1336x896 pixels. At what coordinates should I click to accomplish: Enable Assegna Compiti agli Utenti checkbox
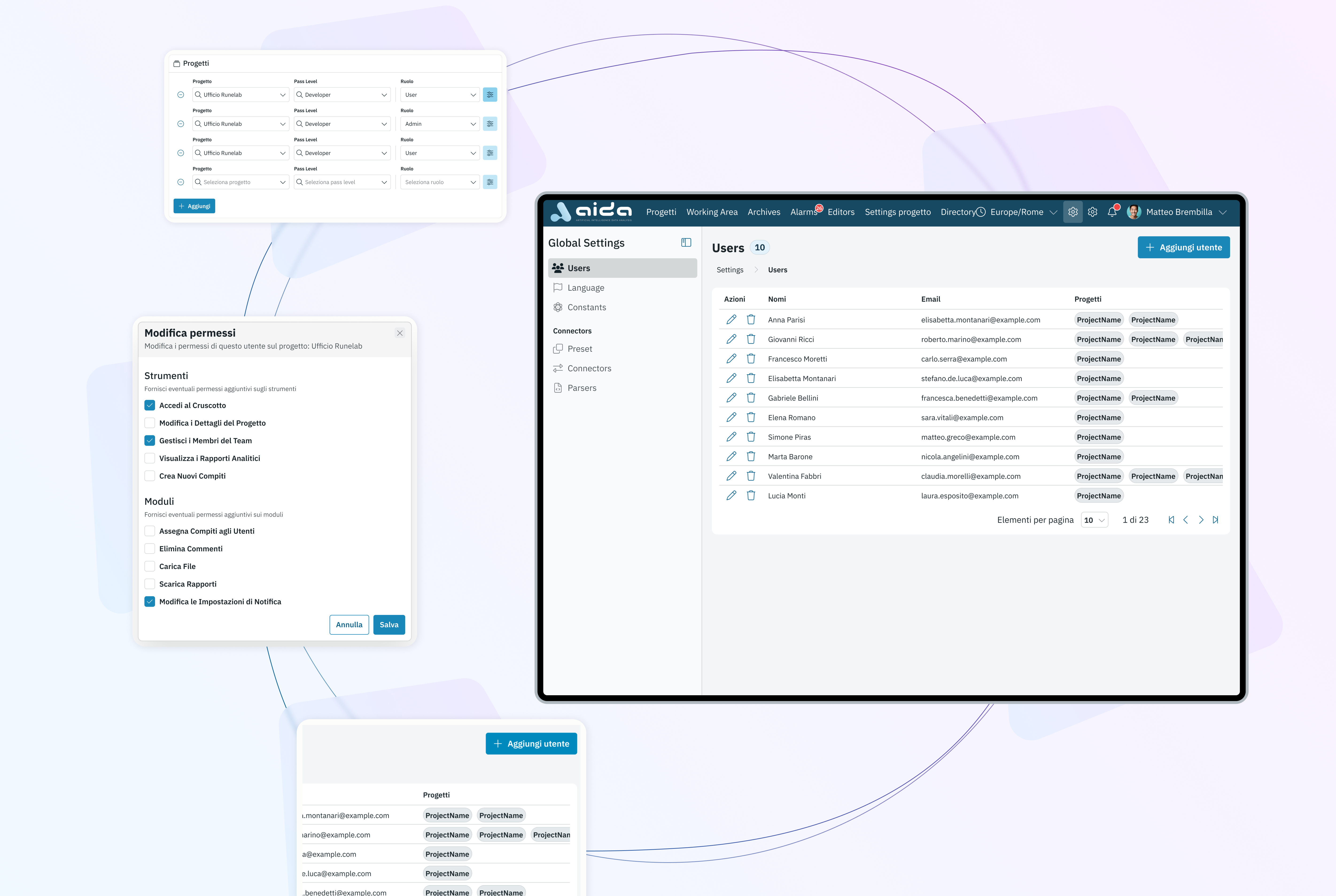[x=150, y=531]
